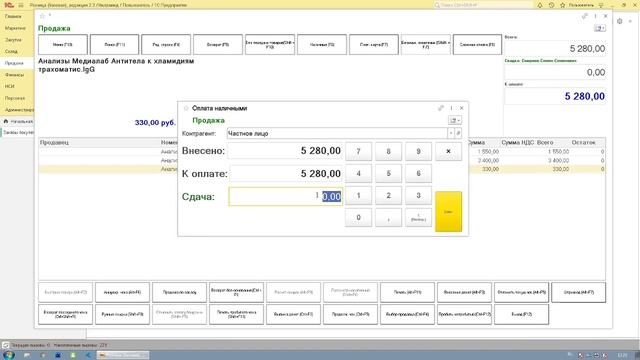The width and height of the screenshot is (640, 360).
Task: Open the Закупки section
Action: click(13, 40)
